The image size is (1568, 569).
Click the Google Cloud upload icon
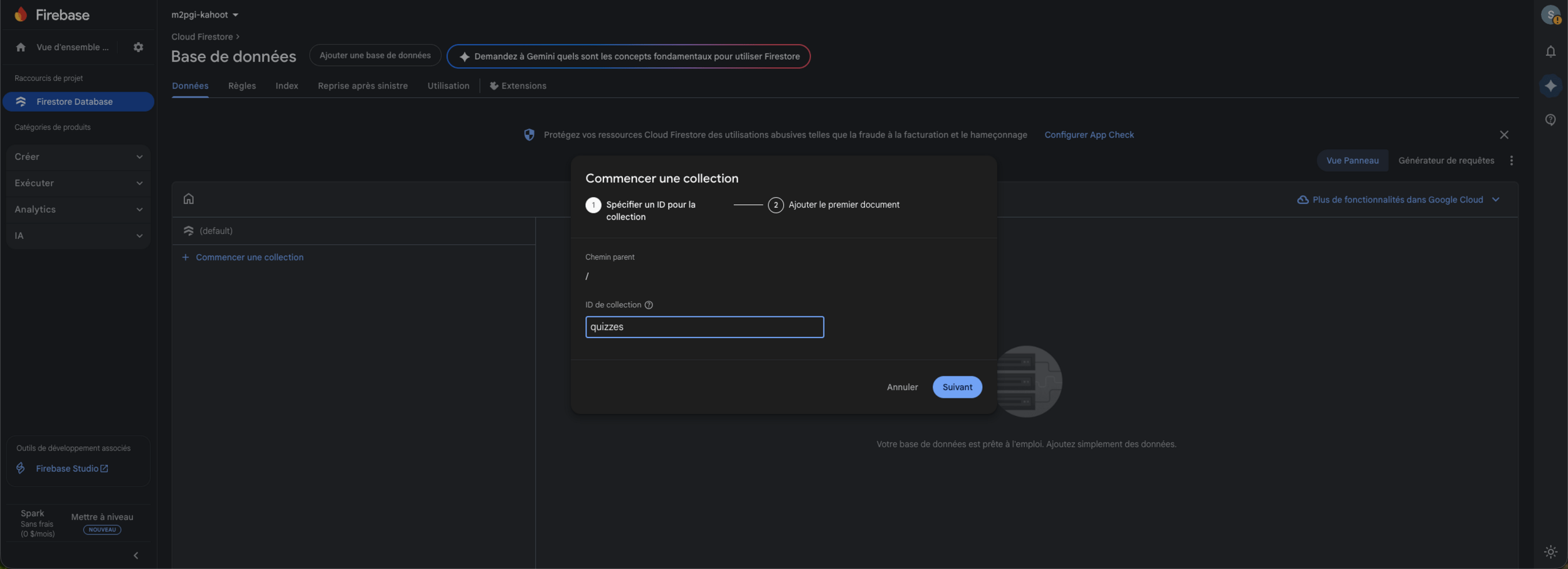1303,199
